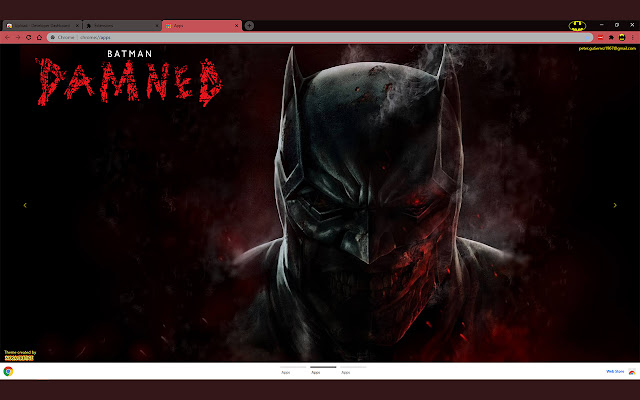Click the Chrome site info chip in address bar
640x400 pixels.
point(62,37)
